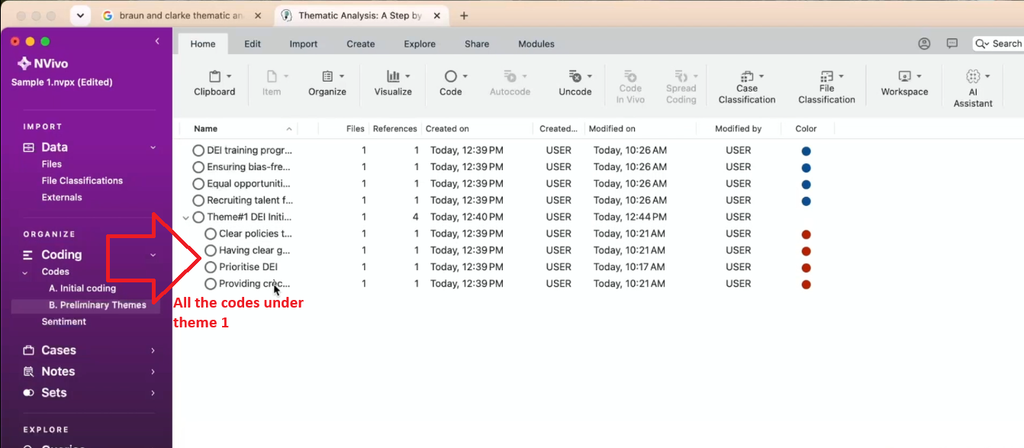
Task: Switch to the Explore ribbon tab
Action: 419,44
